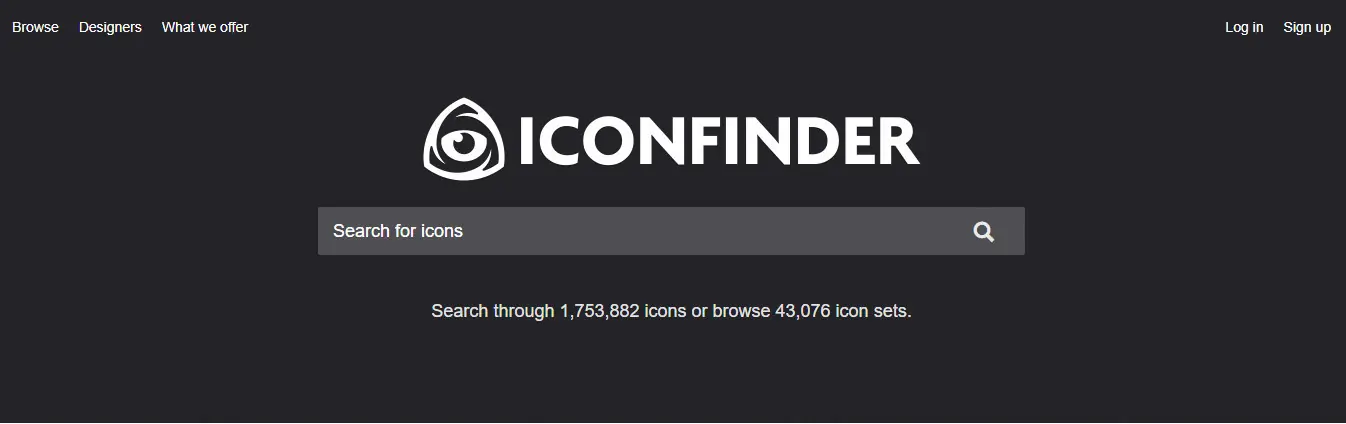
Task: Click the "Search through" tagline text
Action: click(x=492, y=311)
